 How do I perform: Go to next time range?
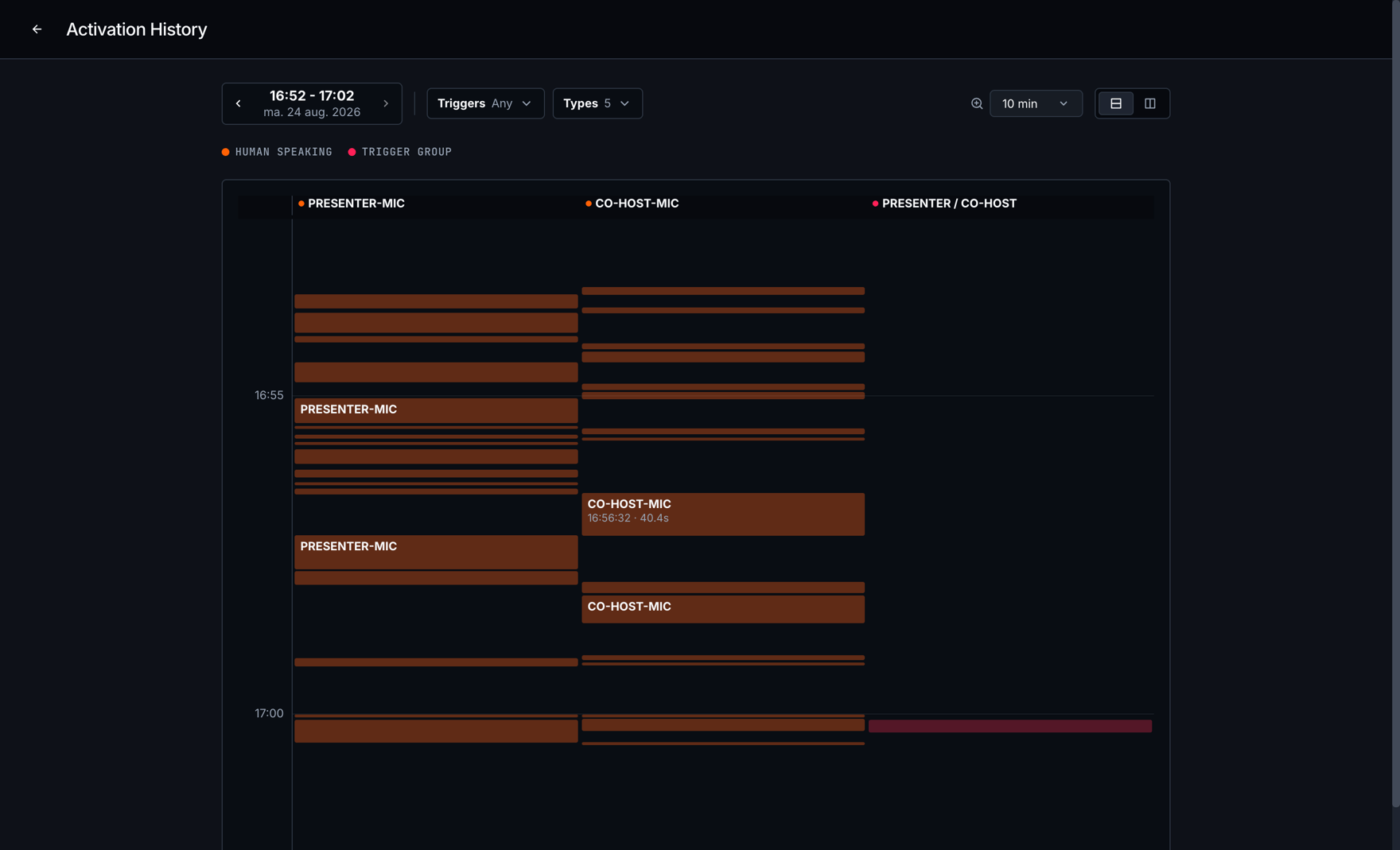coord(386,103)
